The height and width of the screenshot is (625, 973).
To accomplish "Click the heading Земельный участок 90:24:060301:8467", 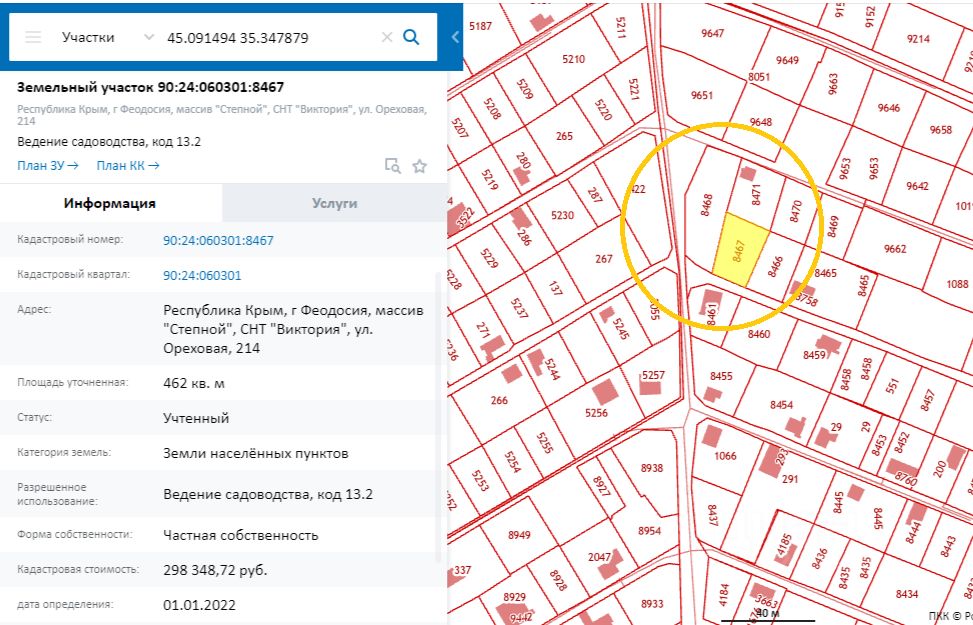I will pos(150,87).
